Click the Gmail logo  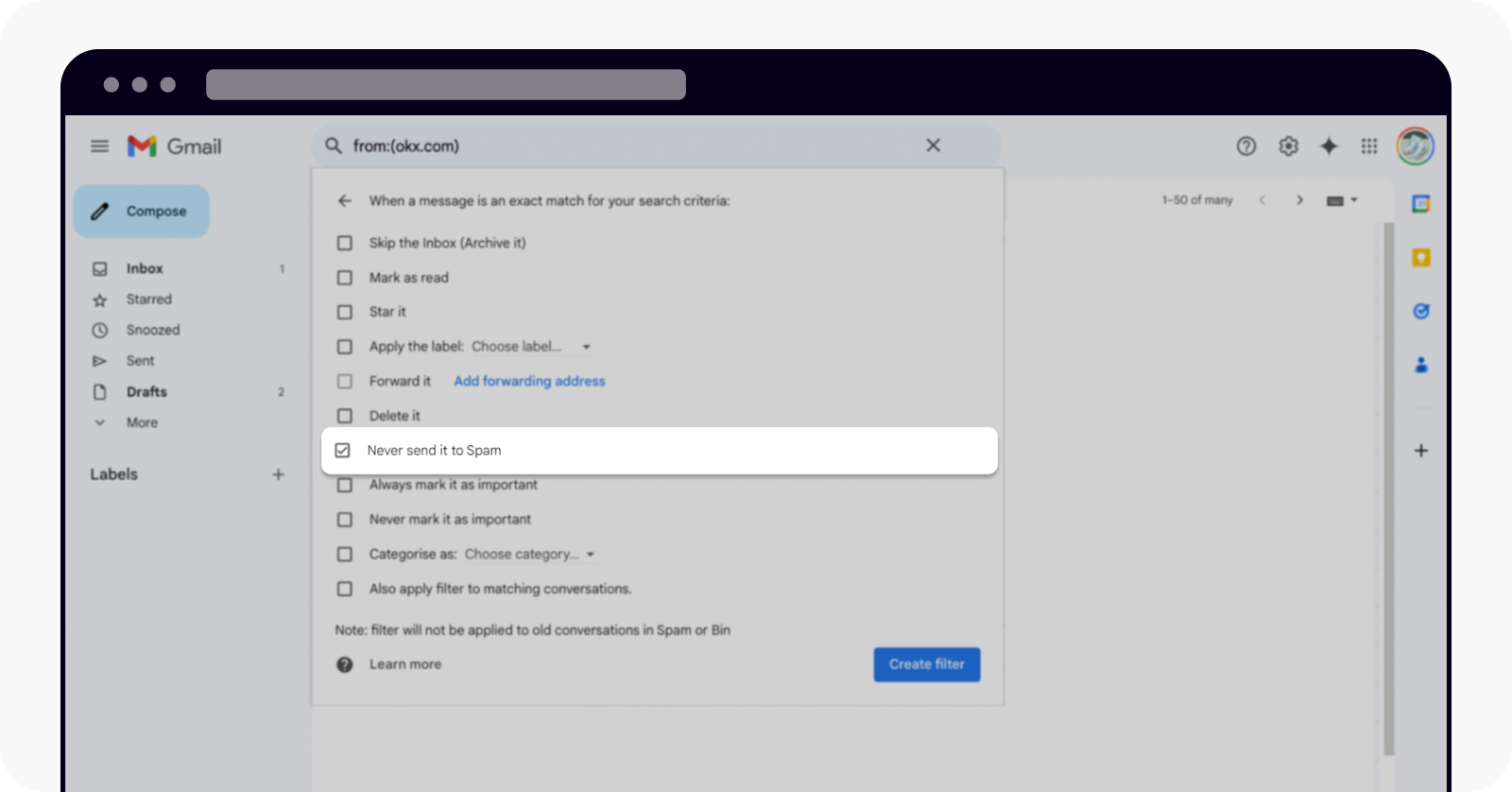coord(175,146)
